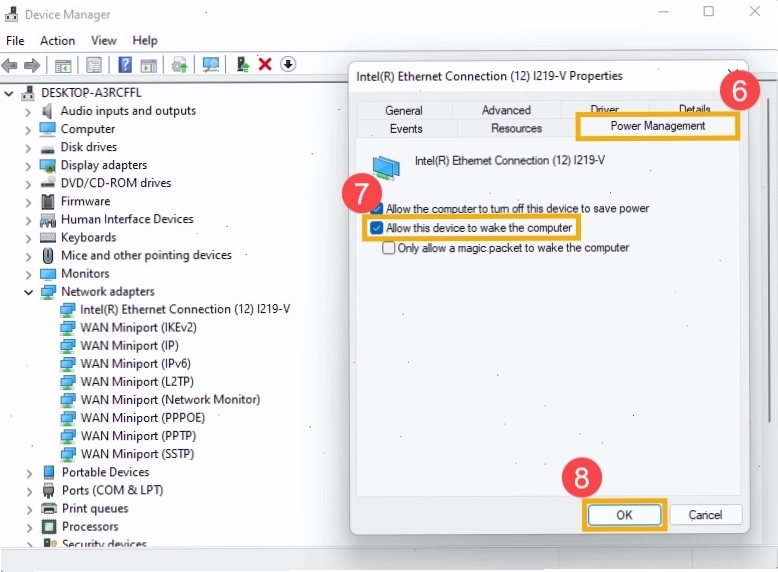Select WAN Miniport (IPv6) adapter
Screen dimensions: 778x572
[x=135, y=364]
